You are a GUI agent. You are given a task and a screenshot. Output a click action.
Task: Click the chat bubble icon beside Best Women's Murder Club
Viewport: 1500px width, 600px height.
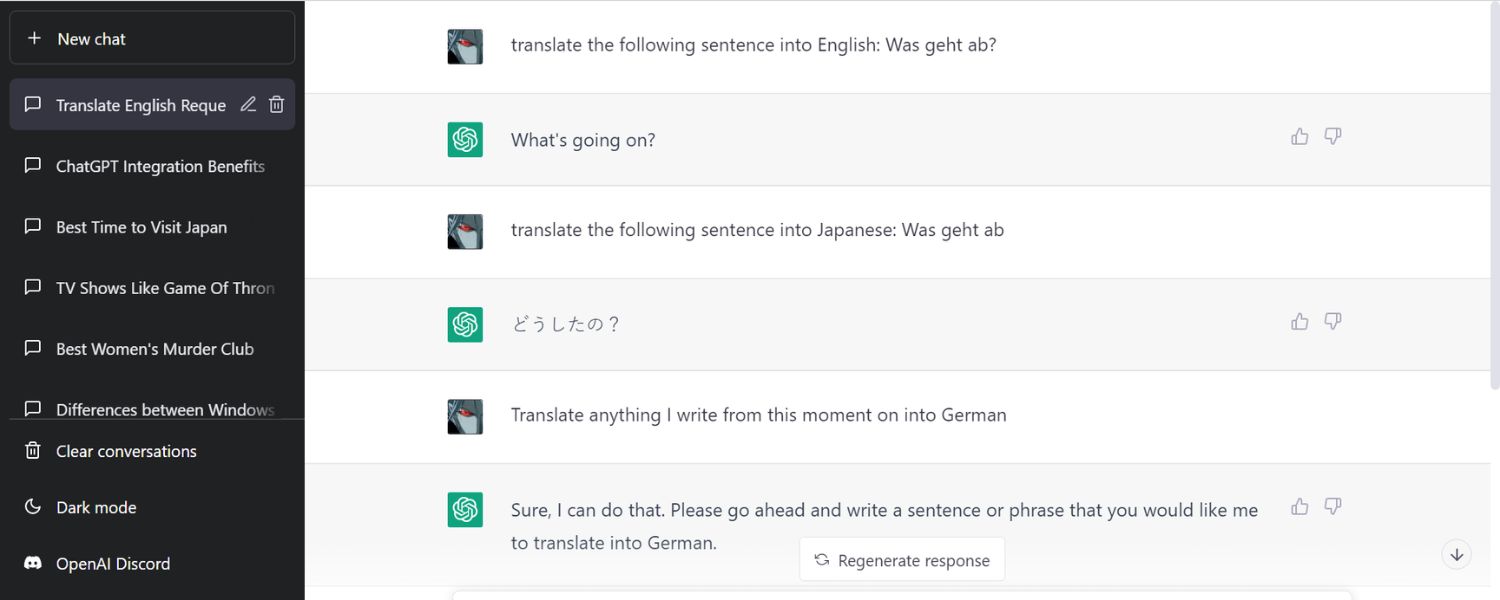32,348
